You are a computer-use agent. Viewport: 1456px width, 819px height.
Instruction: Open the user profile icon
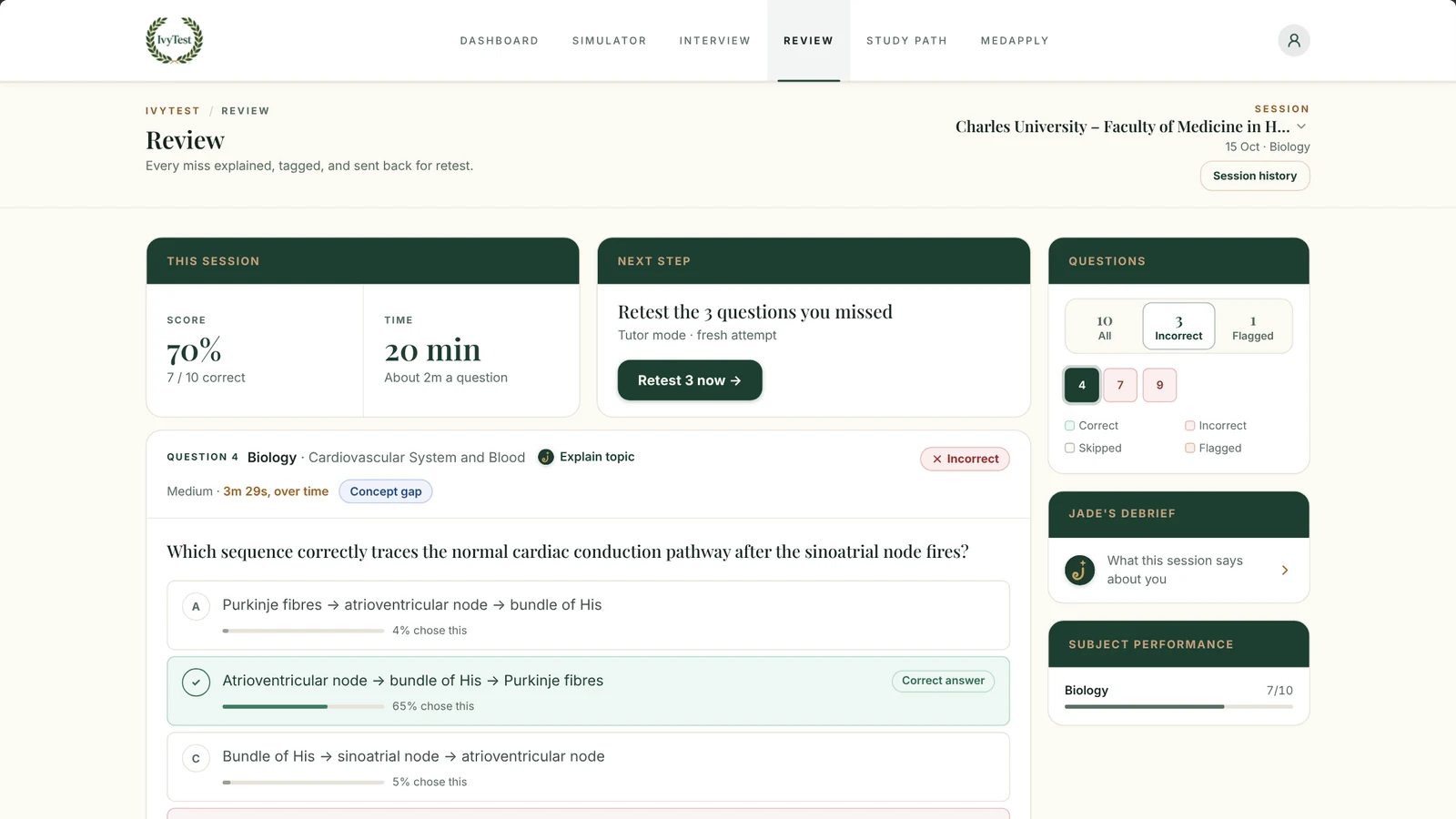[1293, 40]
